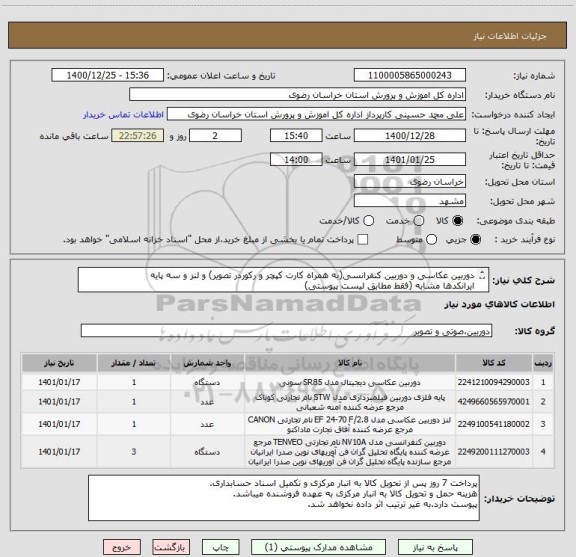Click the price validity date 1401/01/25
This screenshot has width=576, height=557.
(x=410, y=159)
